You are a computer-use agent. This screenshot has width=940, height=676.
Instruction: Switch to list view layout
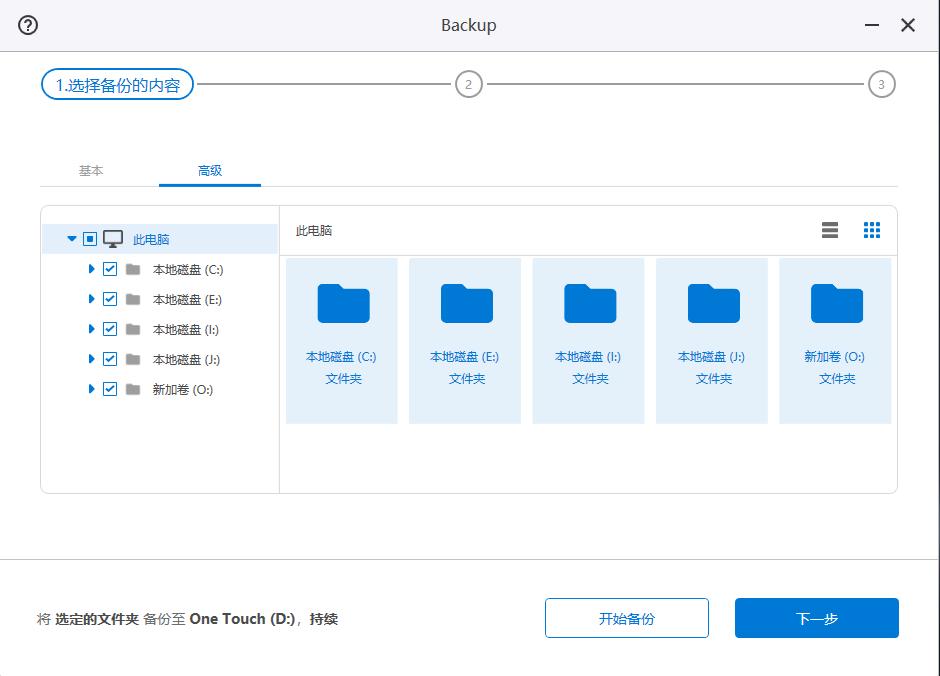coord(829,230)
